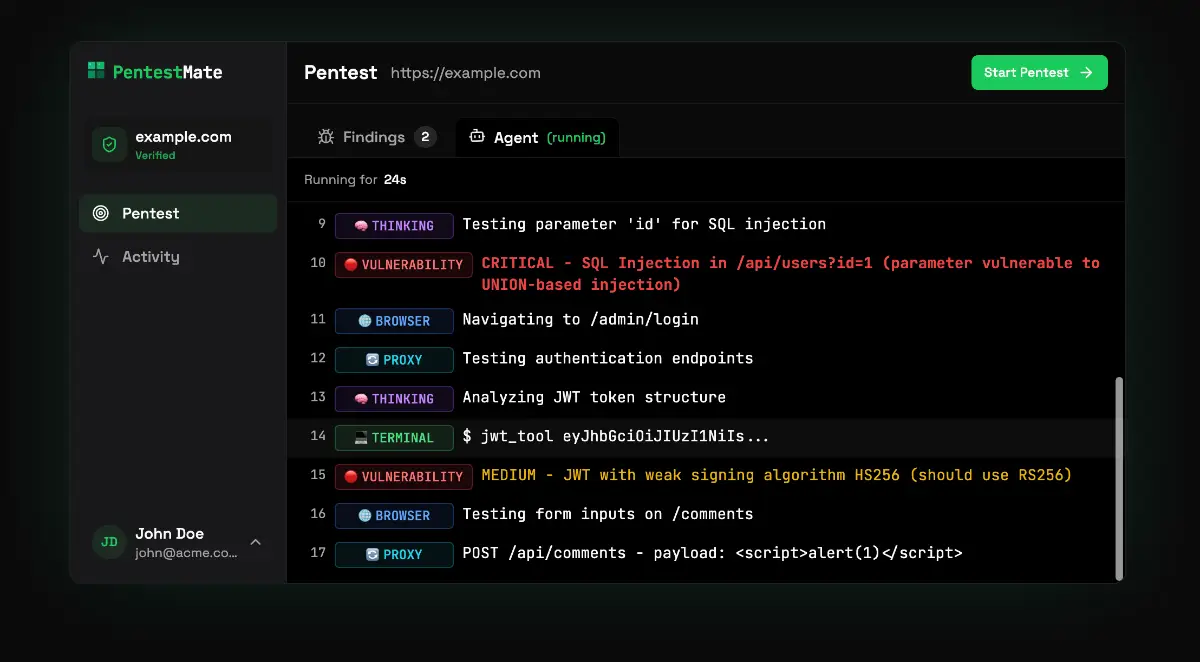This screenshot has height=662, width=1200.
Task: Expand the John Doe account menu chevron
Action: coord(255,542)
